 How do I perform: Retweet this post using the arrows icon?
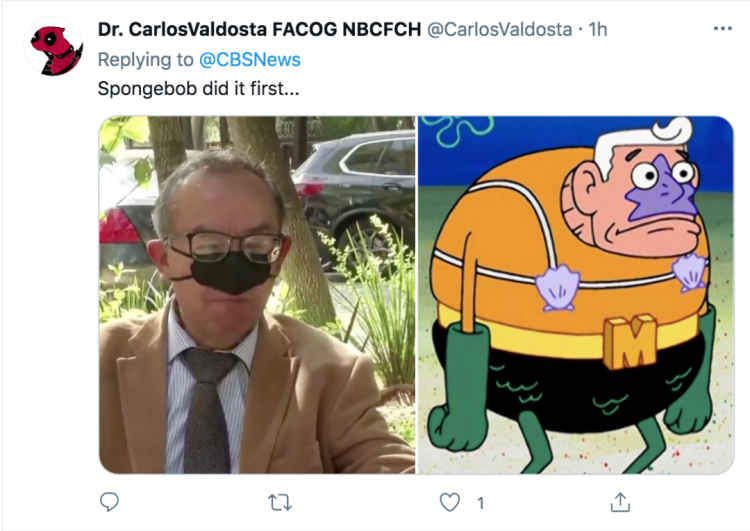(x=280, y=502)
